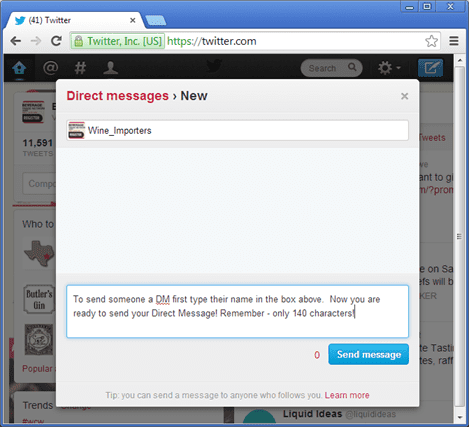Send the direct message
Screen dimensions: 469x427
368,354
